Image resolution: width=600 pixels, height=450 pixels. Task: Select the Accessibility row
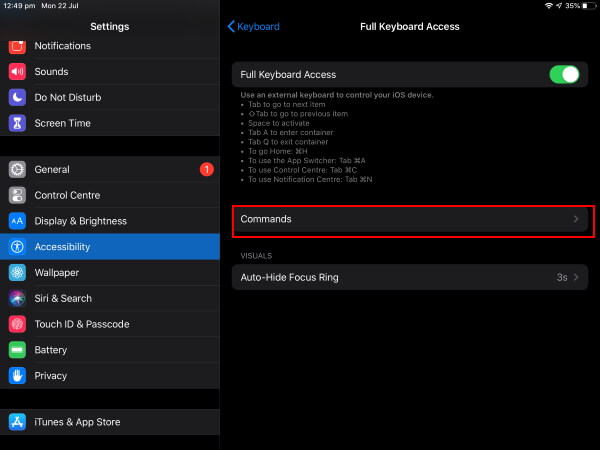pyautogui.click(x=110, y=247)
